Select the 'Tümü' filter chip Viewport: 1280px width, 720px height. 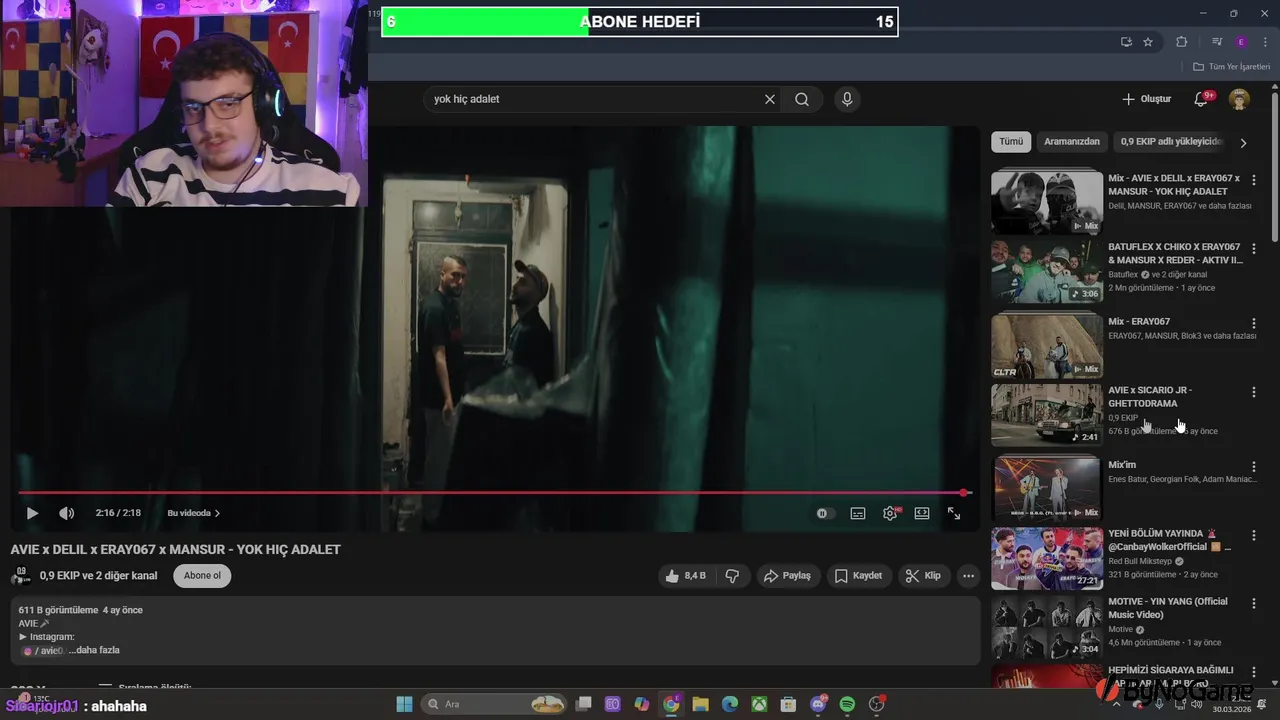pyautogui.click(x=1011, y=142)
